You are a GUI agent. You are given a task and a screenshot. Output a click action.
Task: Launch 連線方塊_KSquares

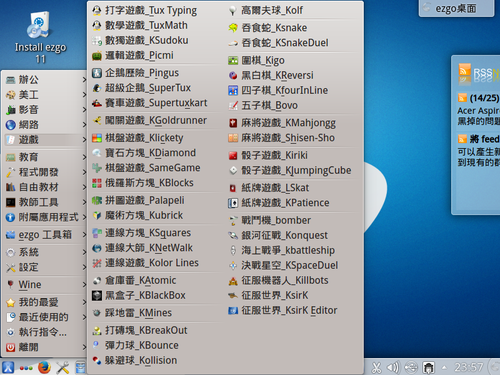[x=148, y=233]
